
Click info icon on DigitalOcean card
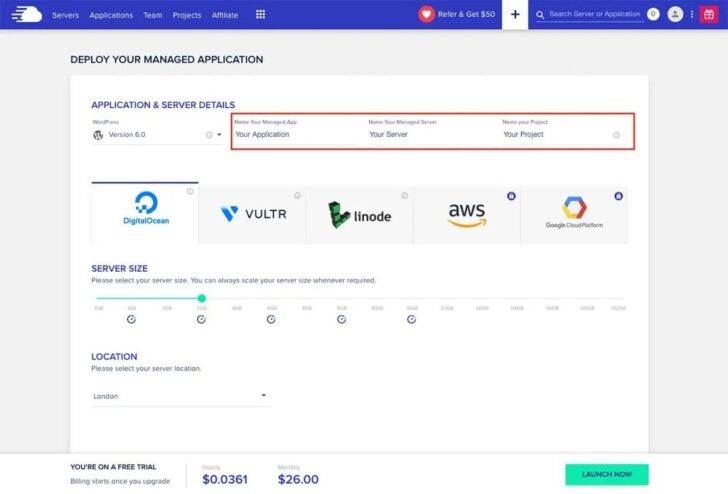tap(190, 191)
